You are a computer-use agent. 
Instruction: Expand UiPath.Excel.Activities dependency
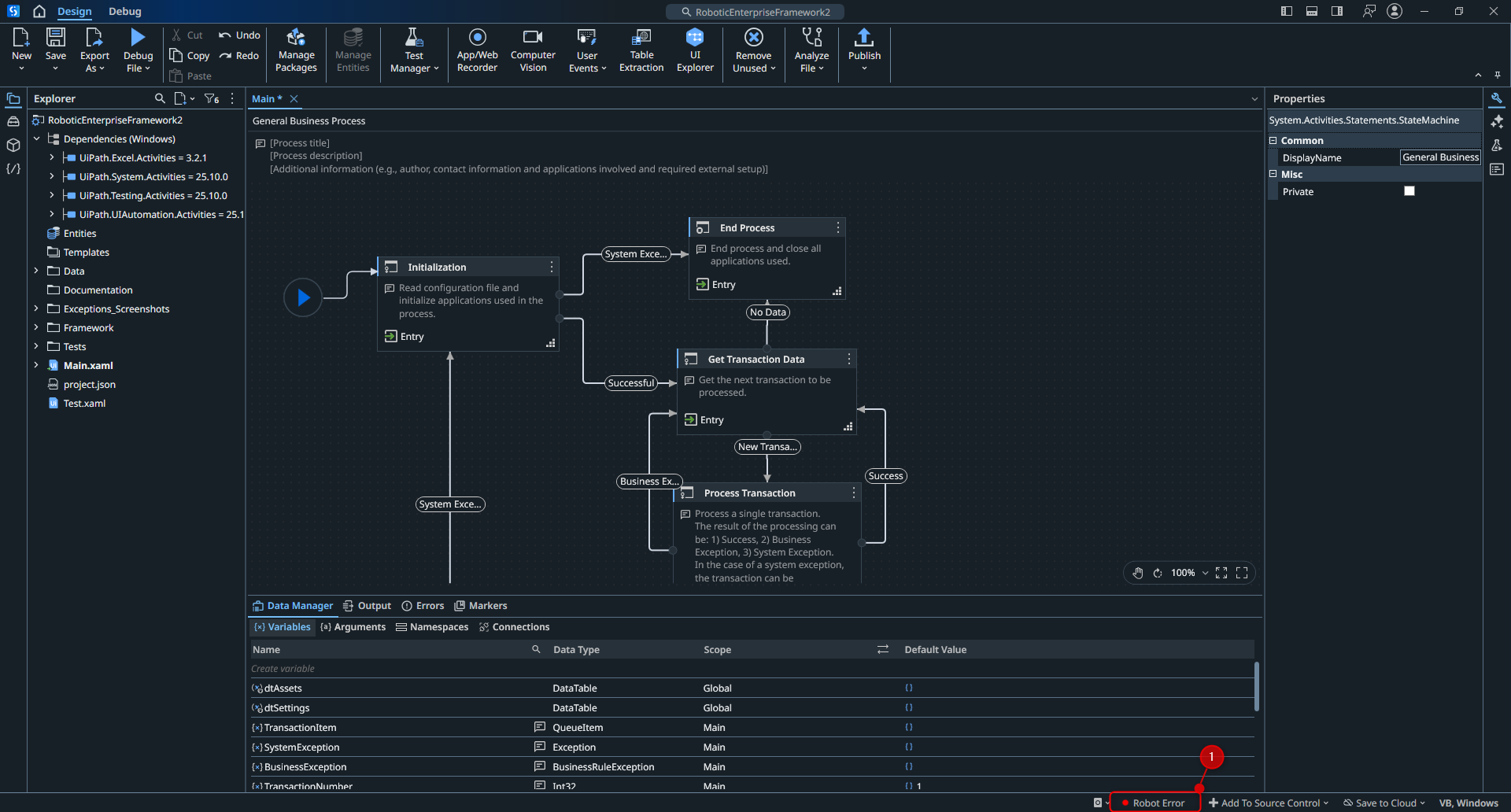click(52, 158)
